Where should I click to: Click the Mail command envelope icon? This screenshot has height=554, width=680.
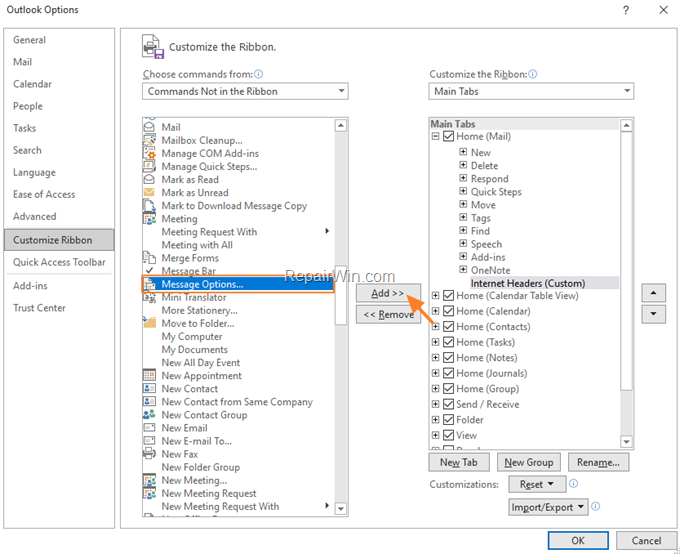click(149, 127)
